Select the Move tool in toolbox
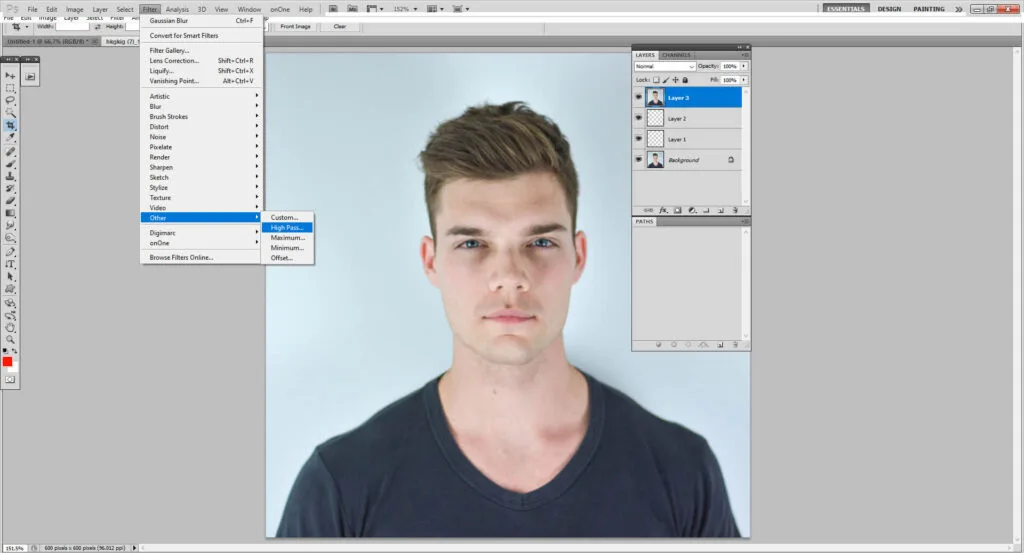Image resolution: width=1024 pixels, height=553 pixels. pos(10,76)
